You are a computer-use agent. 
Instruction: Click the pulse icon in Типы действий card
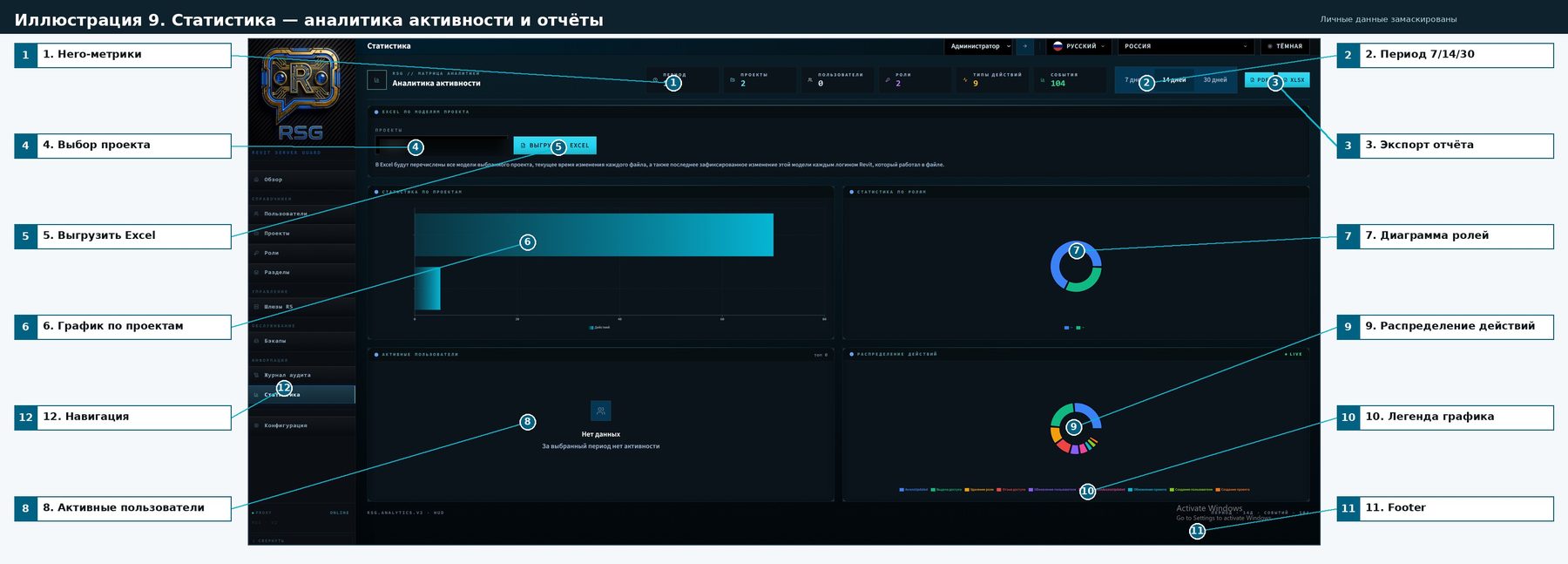pos(965,80)
